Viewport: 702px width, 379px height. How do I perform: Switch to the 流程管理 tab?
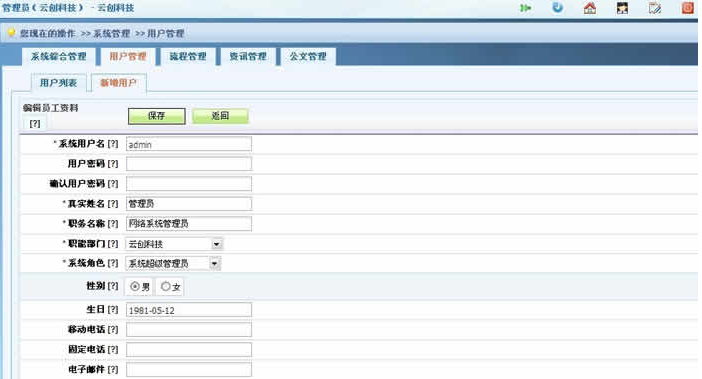[x=188, y=57]
